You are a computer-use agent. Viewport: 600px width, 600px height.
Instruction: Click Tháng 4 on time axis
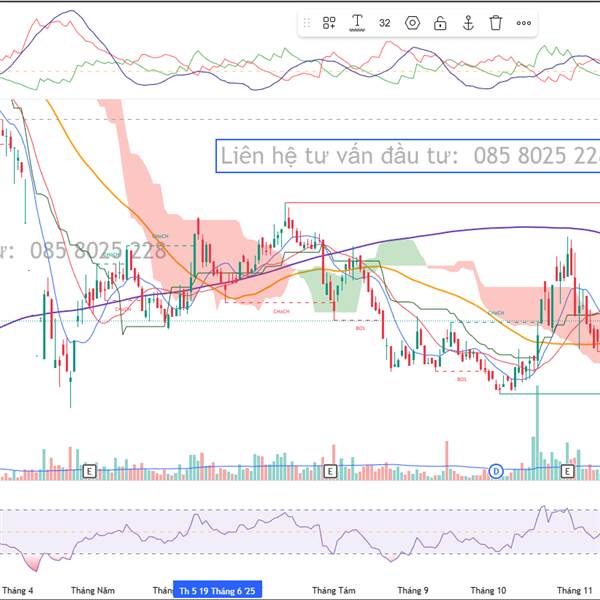tap(18, 590)
